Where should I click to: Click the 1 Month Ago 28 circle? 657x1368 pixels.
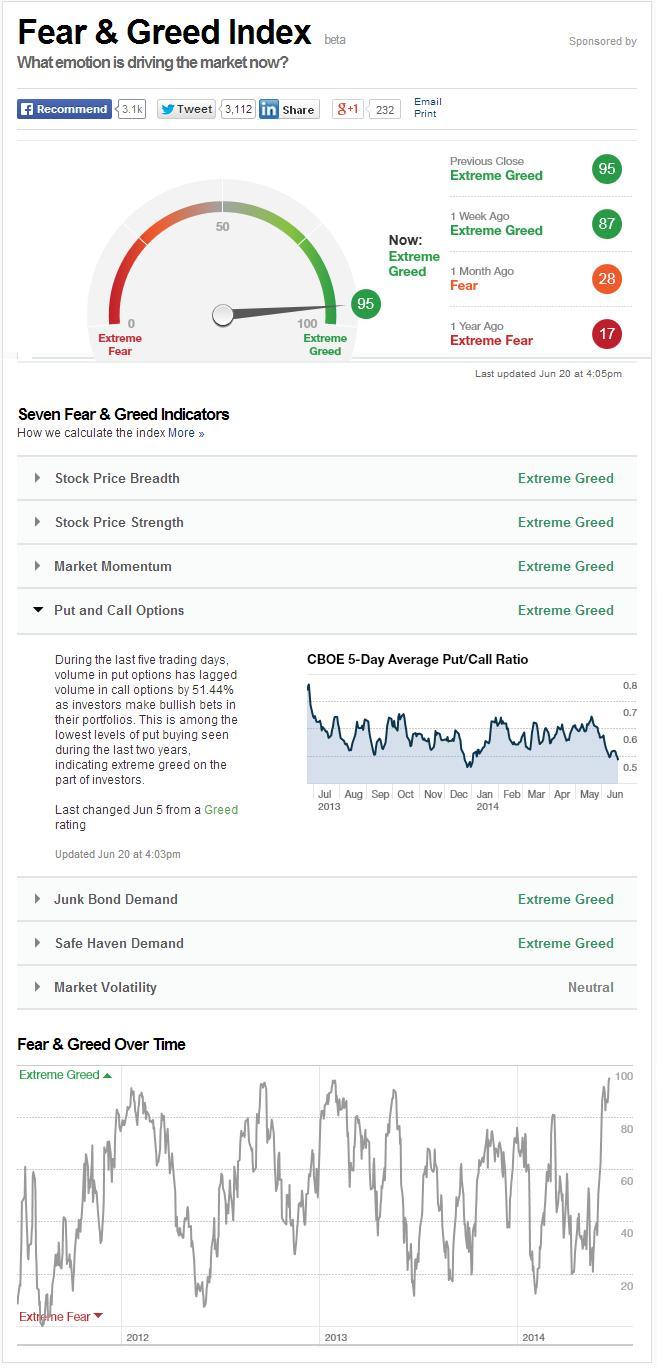[606, 279]
